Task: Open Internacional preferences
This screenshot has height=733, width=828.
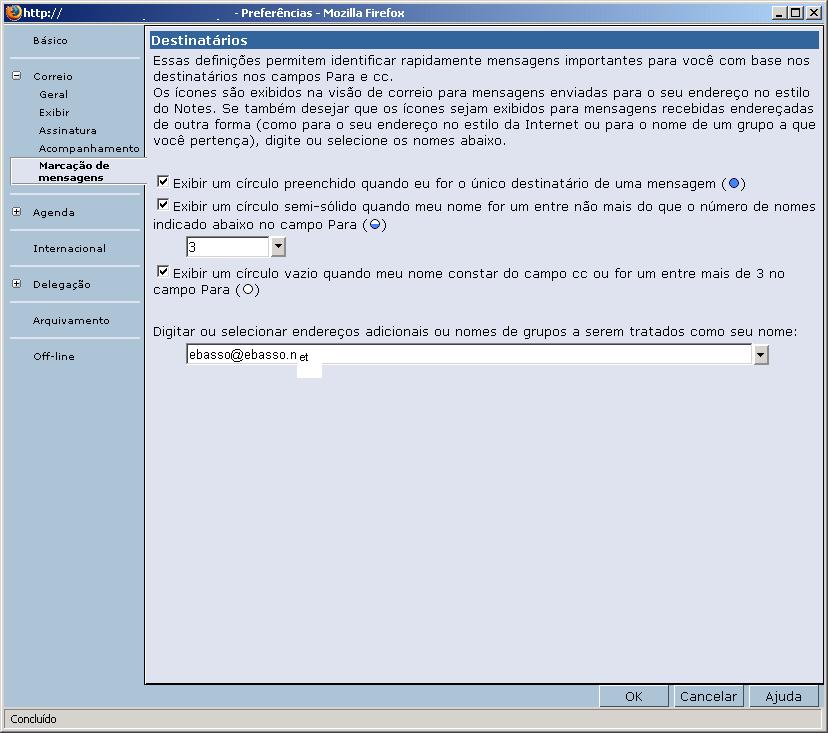Action: pyautogui.click(x=69, y=249)
